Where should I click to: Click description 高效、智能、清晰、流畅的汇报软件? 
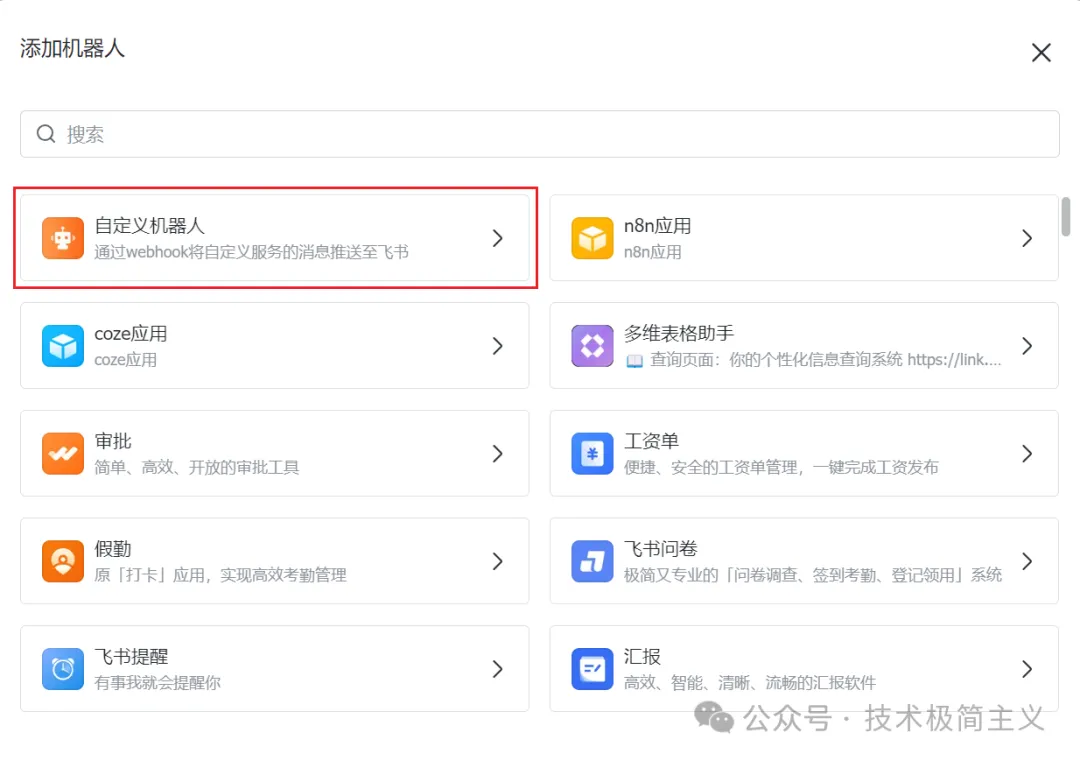750,682
